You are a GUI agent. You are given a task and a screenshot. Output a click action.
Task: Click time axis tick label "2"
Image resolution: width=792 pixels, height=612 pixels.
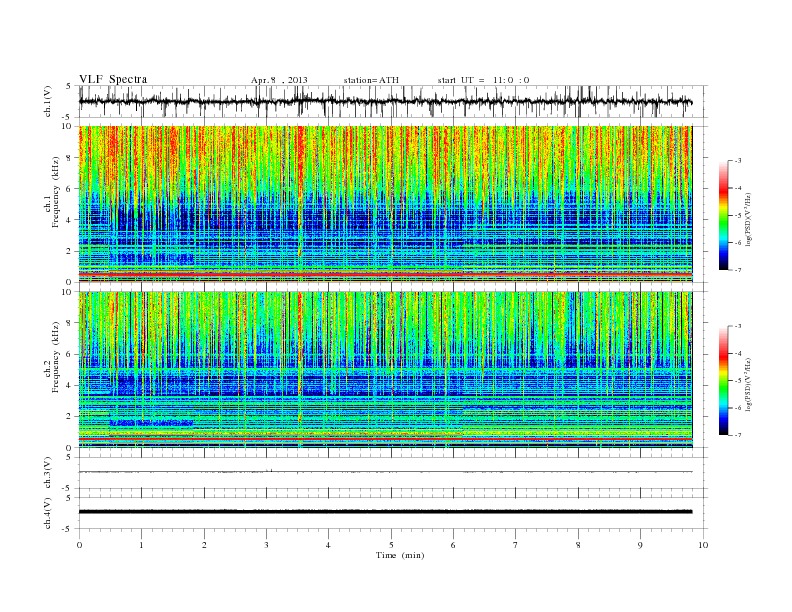pos(204,545)
